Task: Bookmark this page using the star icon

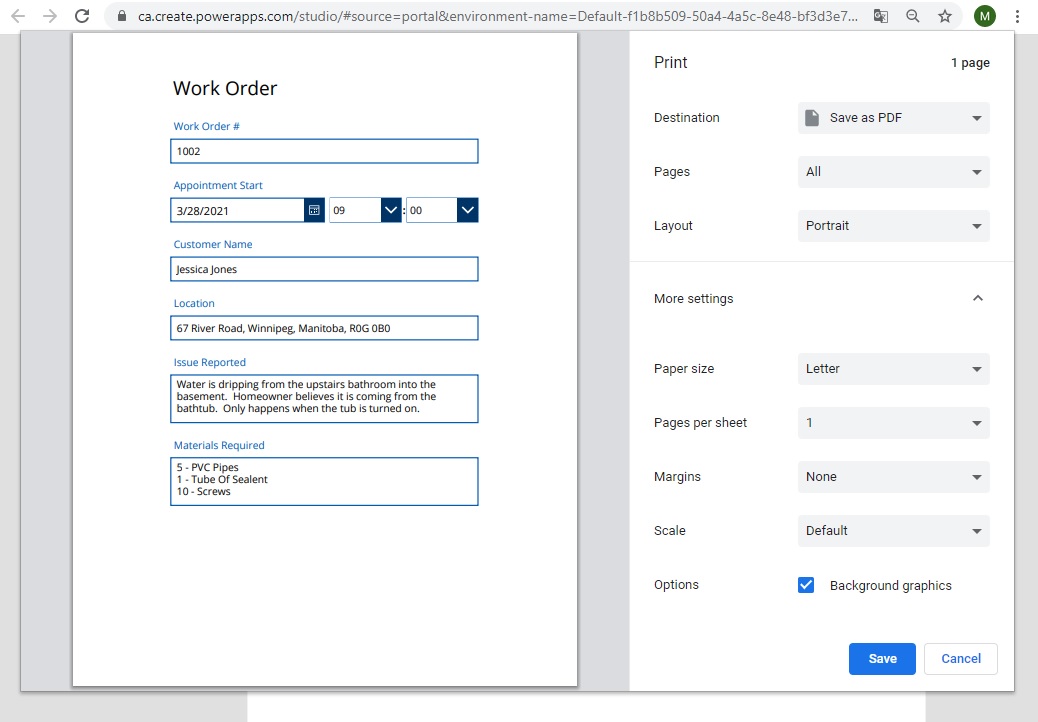Action: tap(945, 16)
